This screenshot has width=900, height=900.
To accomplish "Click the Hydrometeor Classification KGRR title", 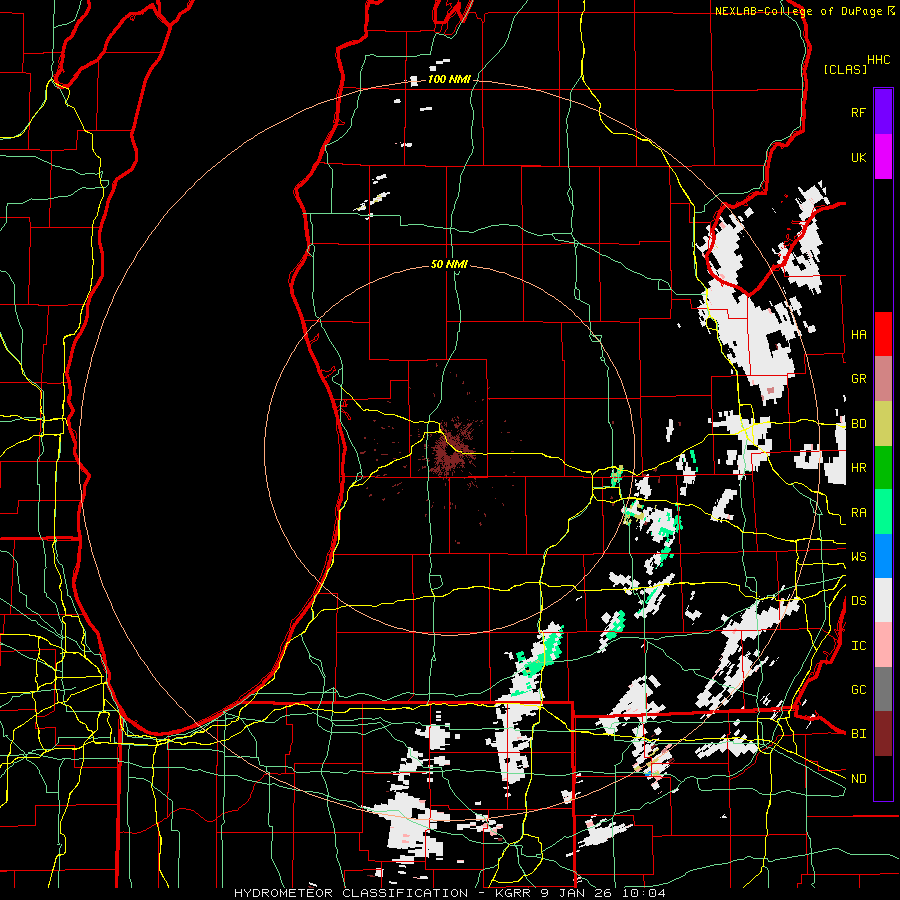I will (450, 893).
